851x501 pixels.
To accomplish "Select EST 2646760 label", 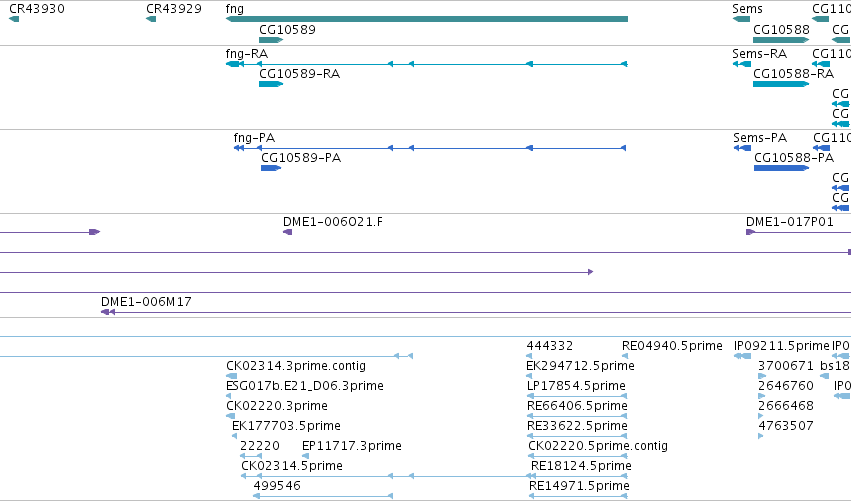I will click(786, 386).
